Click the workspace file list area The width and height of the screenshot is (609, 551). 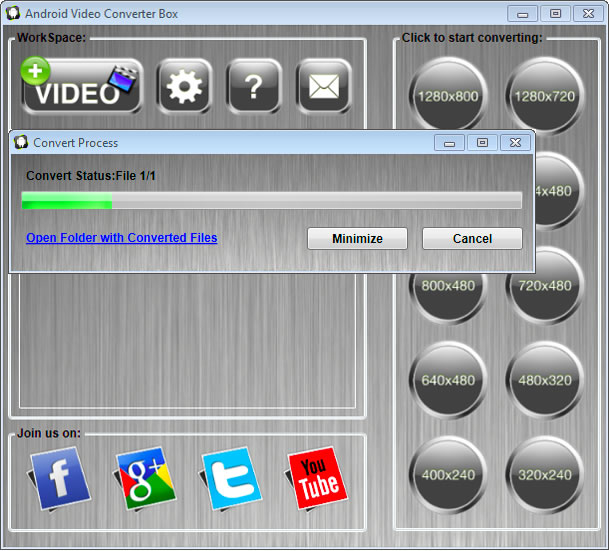pyautogui.click(x=187, y=341)
